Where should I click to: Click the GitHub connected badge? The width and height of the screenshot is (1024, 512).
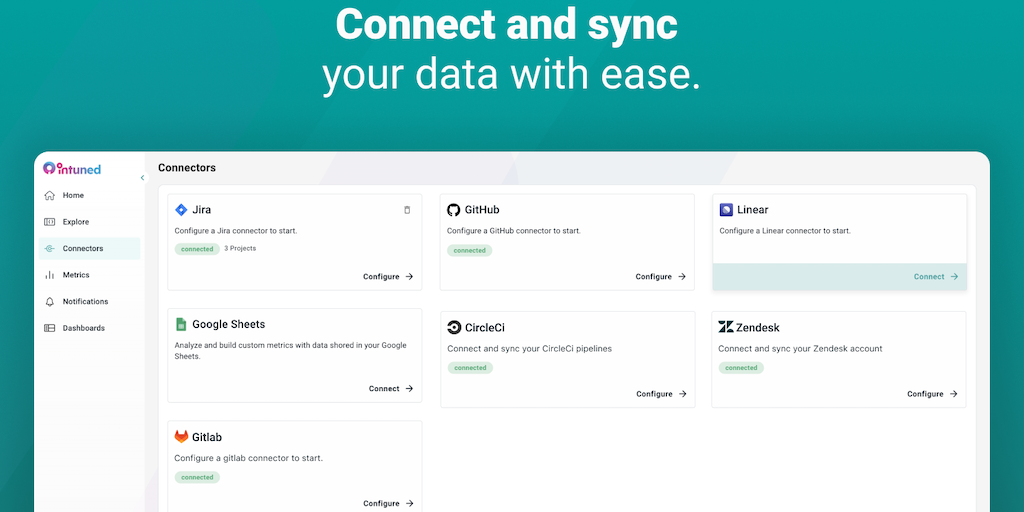pos(470,251)
